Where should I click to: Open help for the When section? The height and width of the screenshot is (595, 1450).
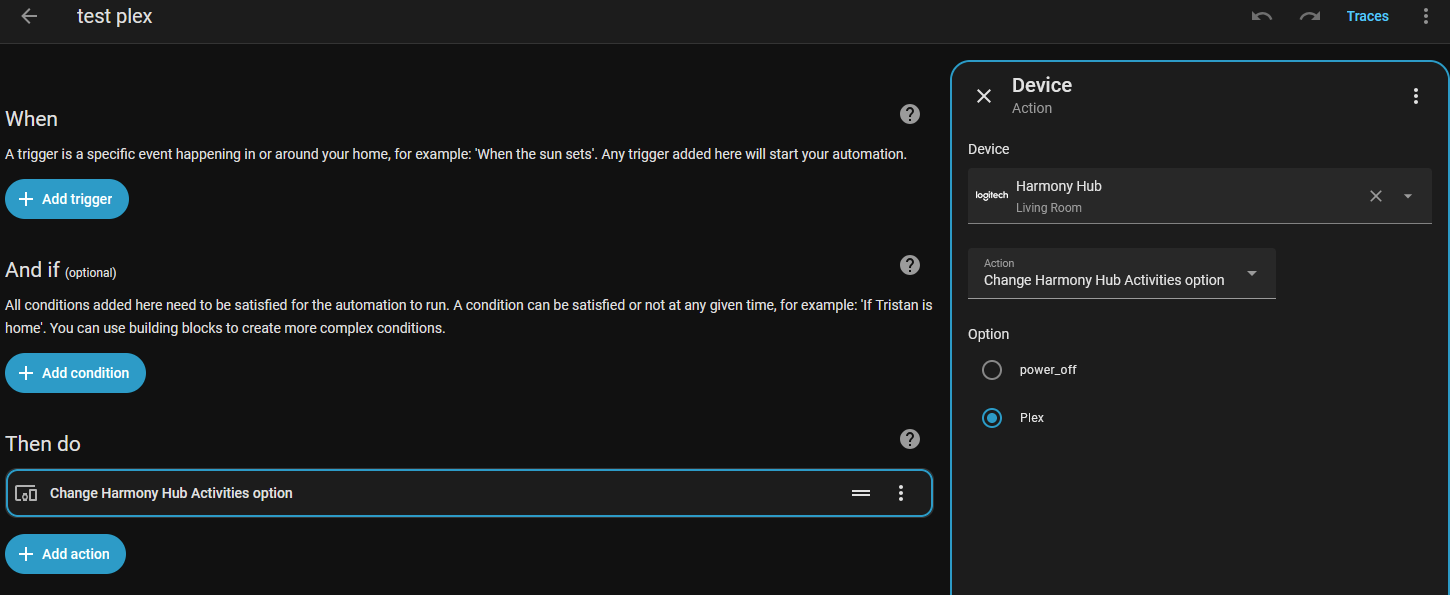tap(910, 114)
